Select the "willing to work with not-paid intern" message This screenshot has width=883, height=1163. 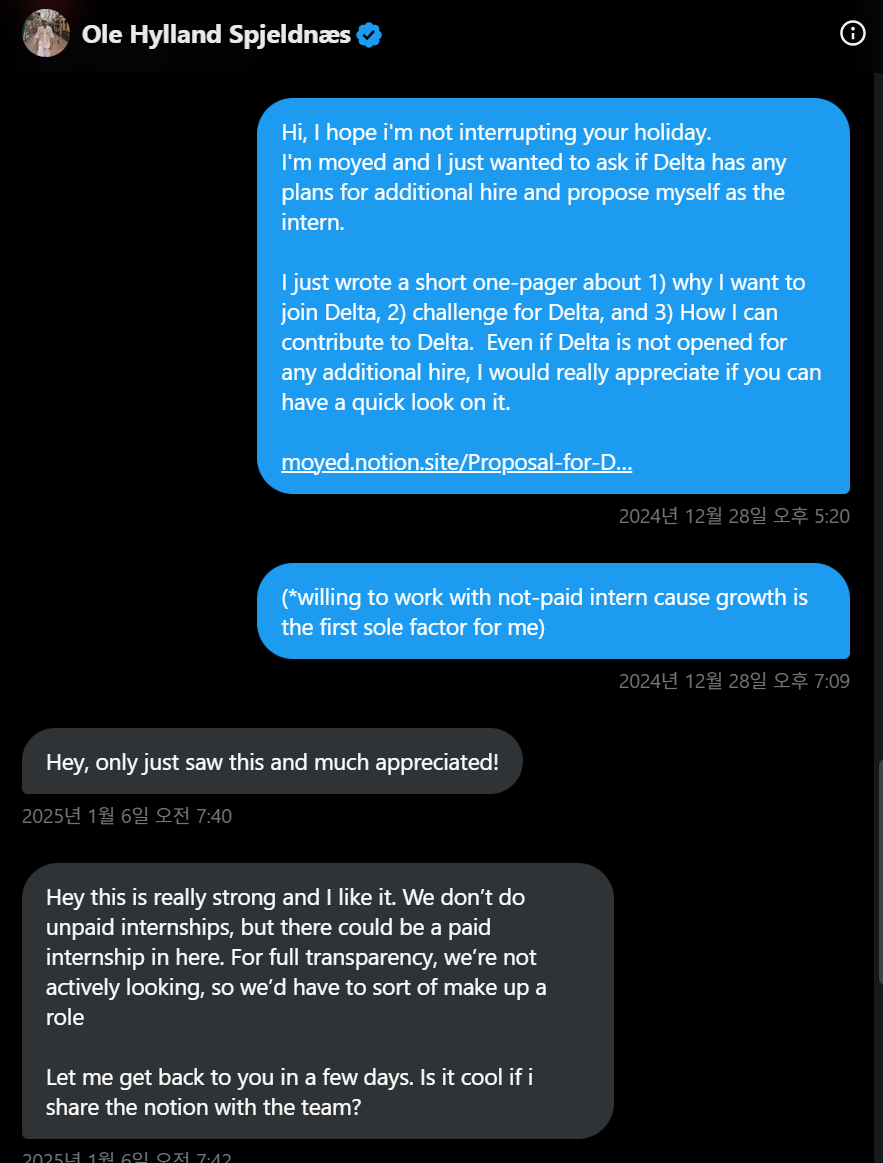(x=545, y=612)
